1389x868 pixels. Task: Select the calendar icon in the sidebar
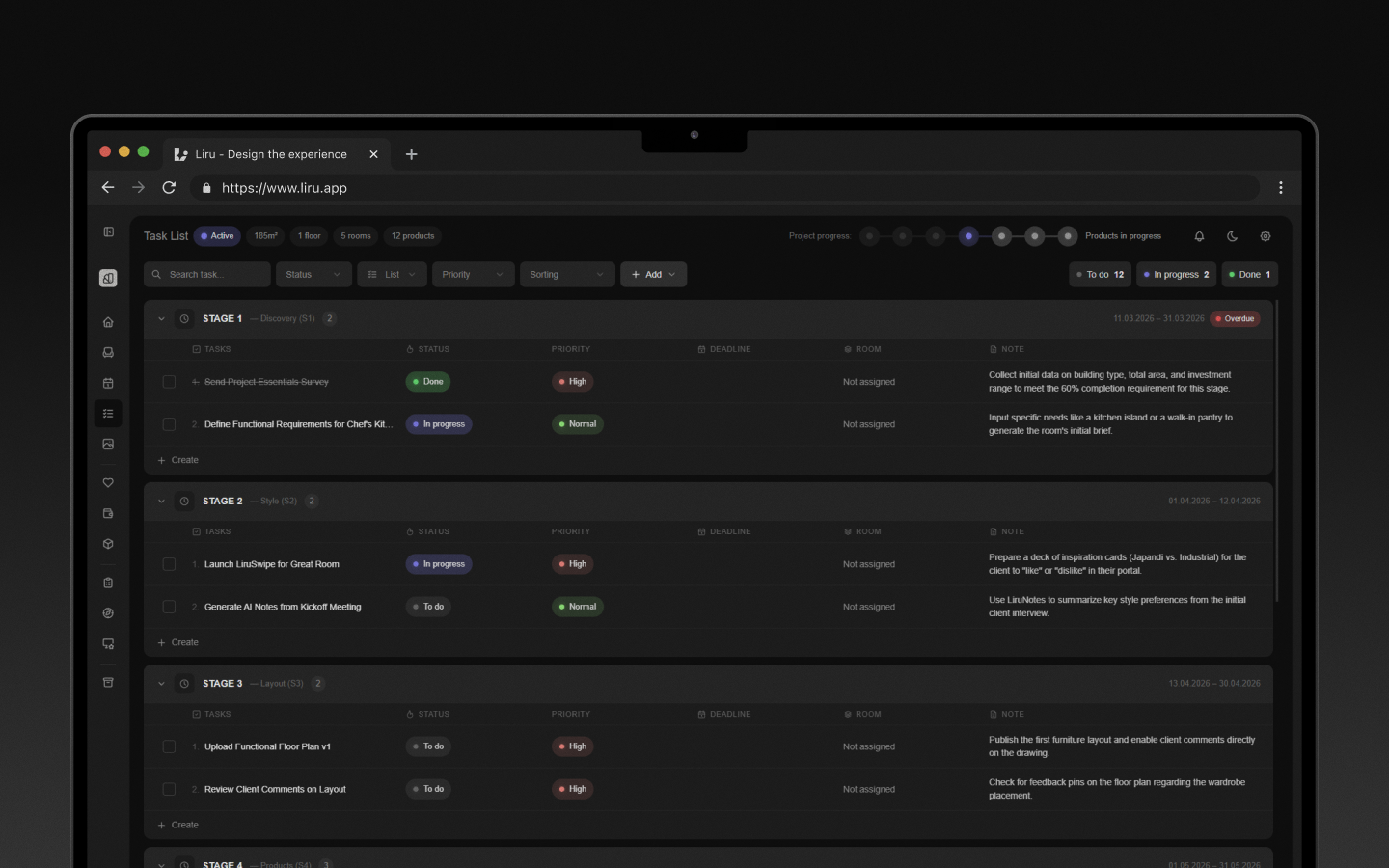108,383
